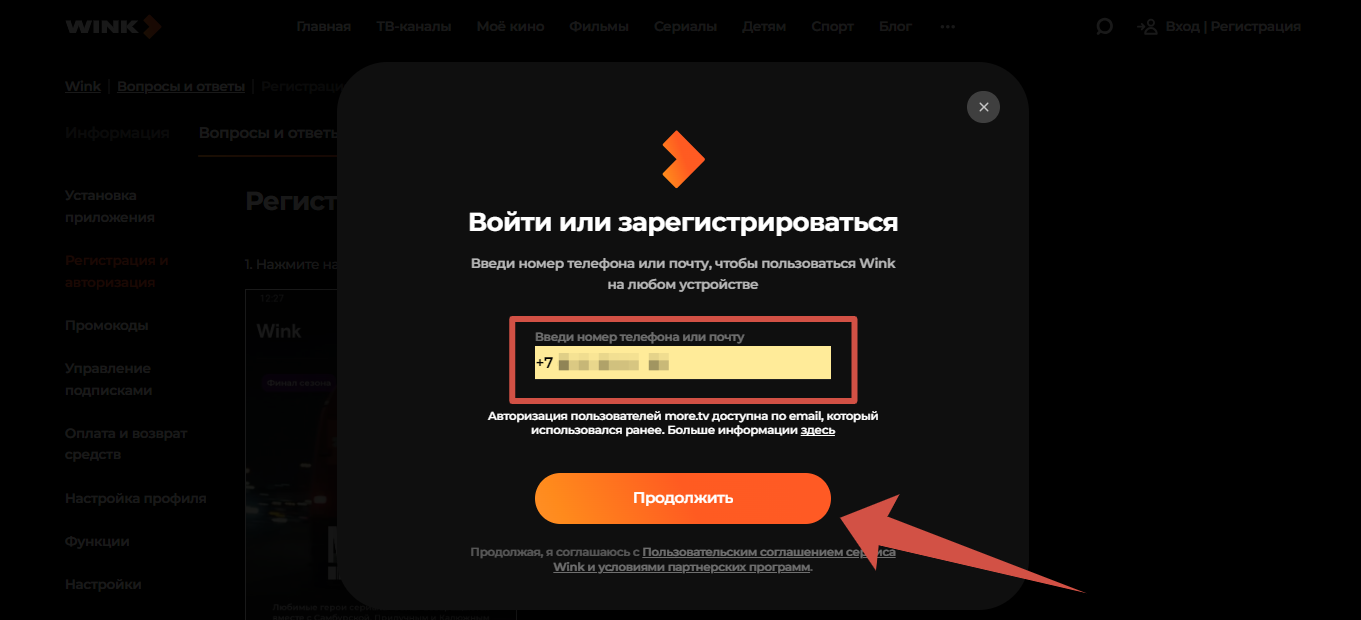Click the Продолжить button
Viewport: 1361px width, 620px height.
coord(683,498)
